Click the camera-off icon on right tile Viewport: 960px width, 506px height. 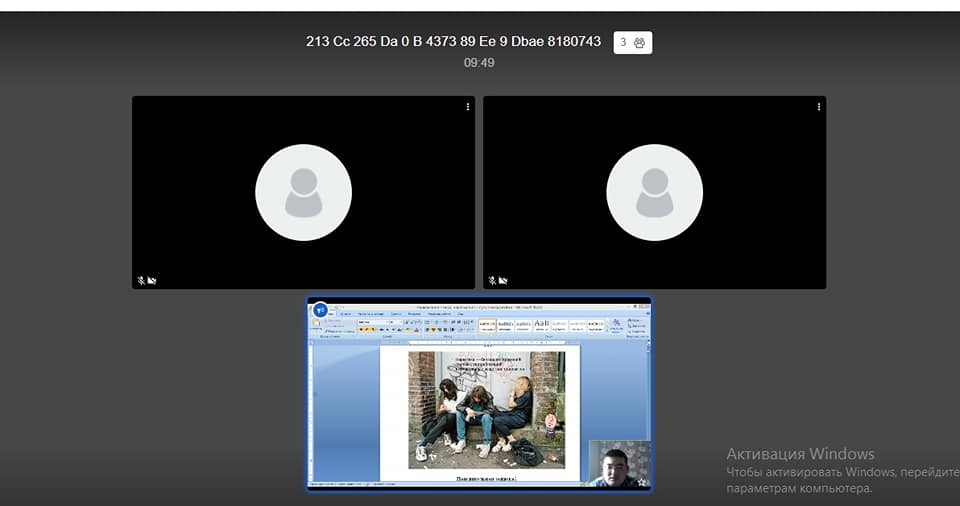(503, 281)
